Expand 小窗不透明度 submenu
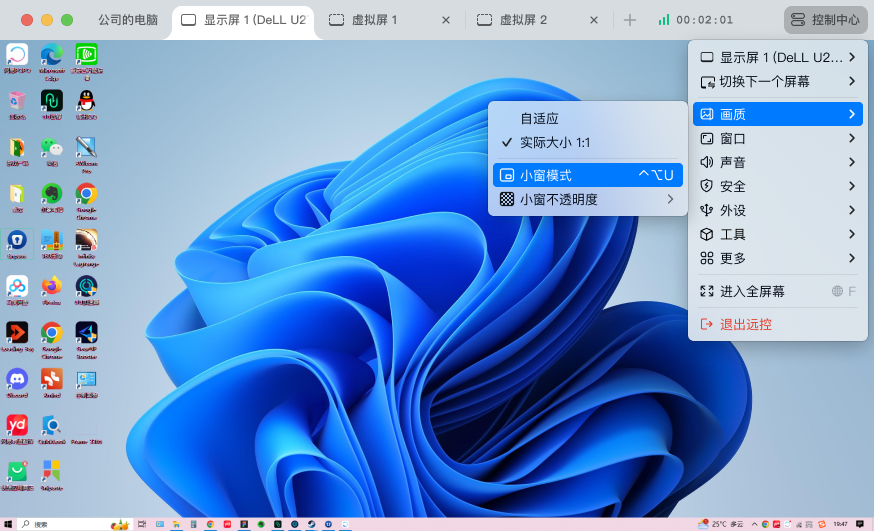874x531 pixels. click(587, 199)
